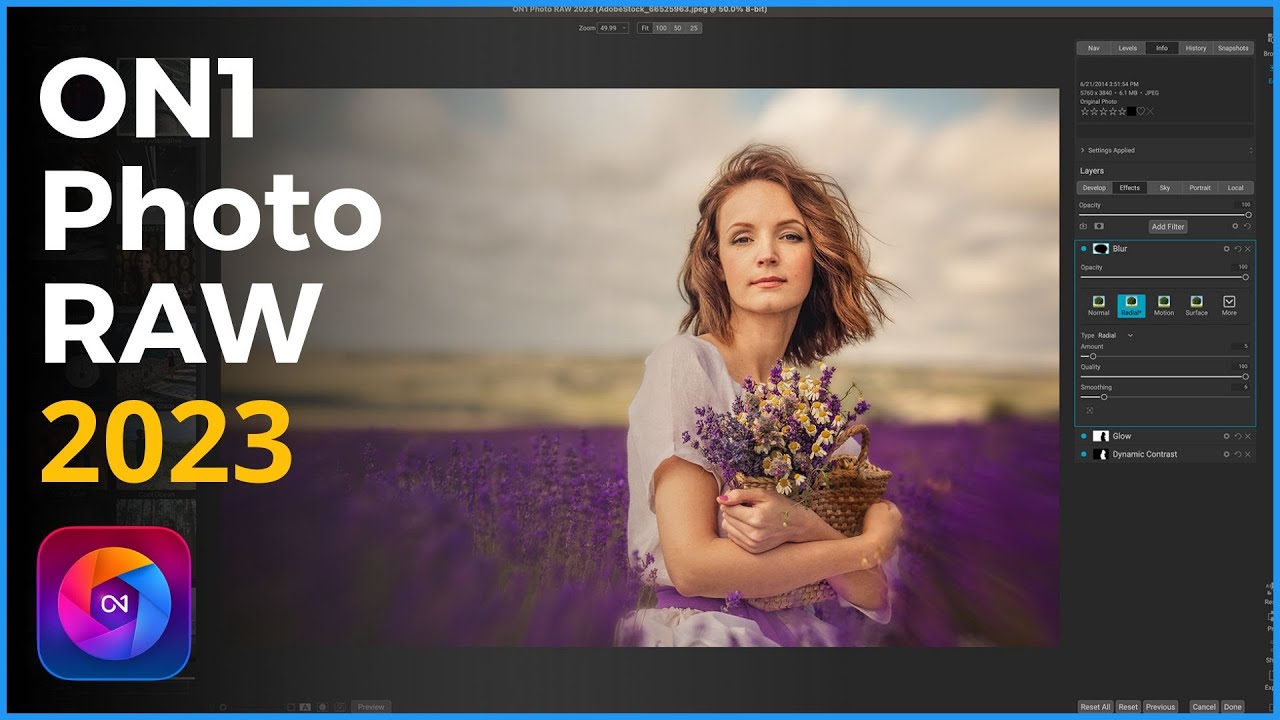Open the Effects tab

tap(1130, 188)
